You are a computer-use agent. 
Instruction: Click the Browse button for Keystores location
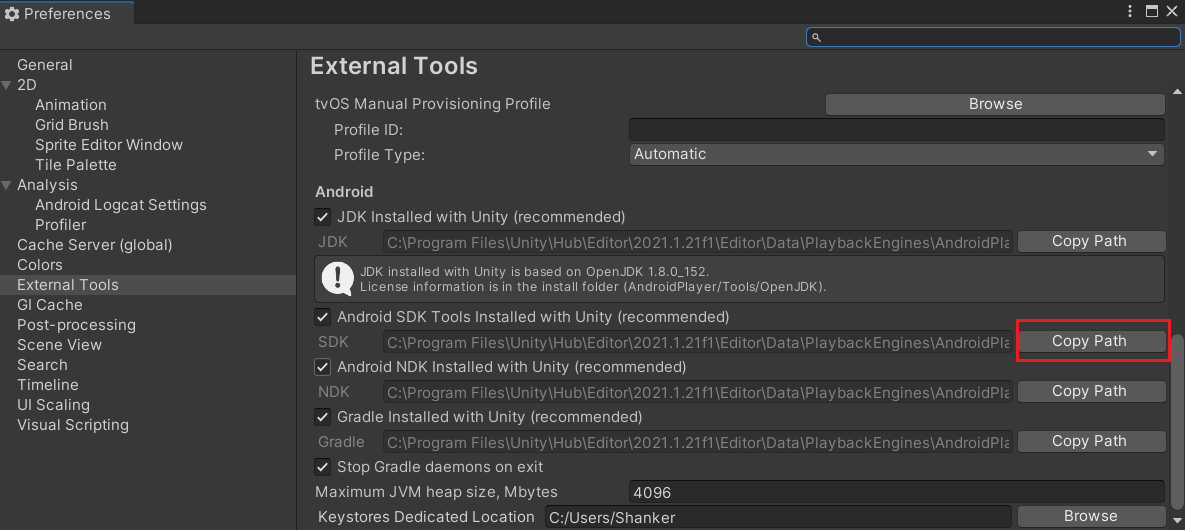[1091, 516]
